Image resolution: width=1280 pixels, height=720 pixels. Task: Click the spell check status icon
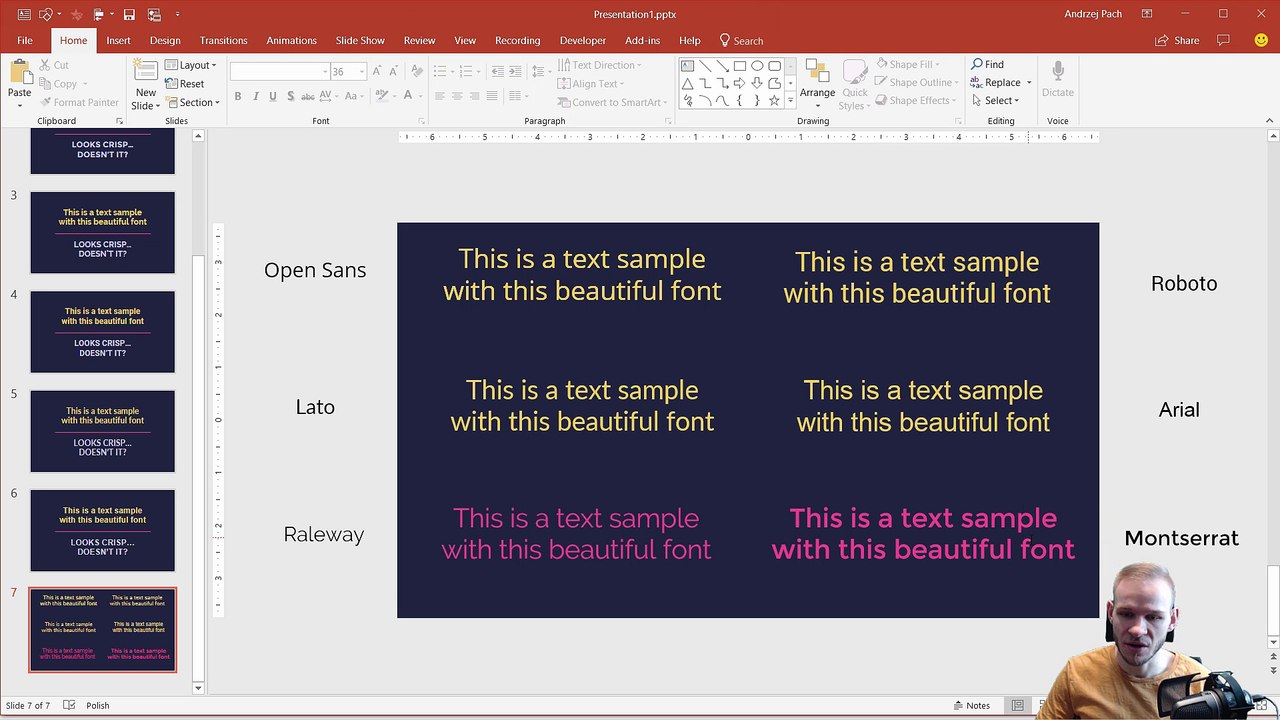[x=69, y=705]
